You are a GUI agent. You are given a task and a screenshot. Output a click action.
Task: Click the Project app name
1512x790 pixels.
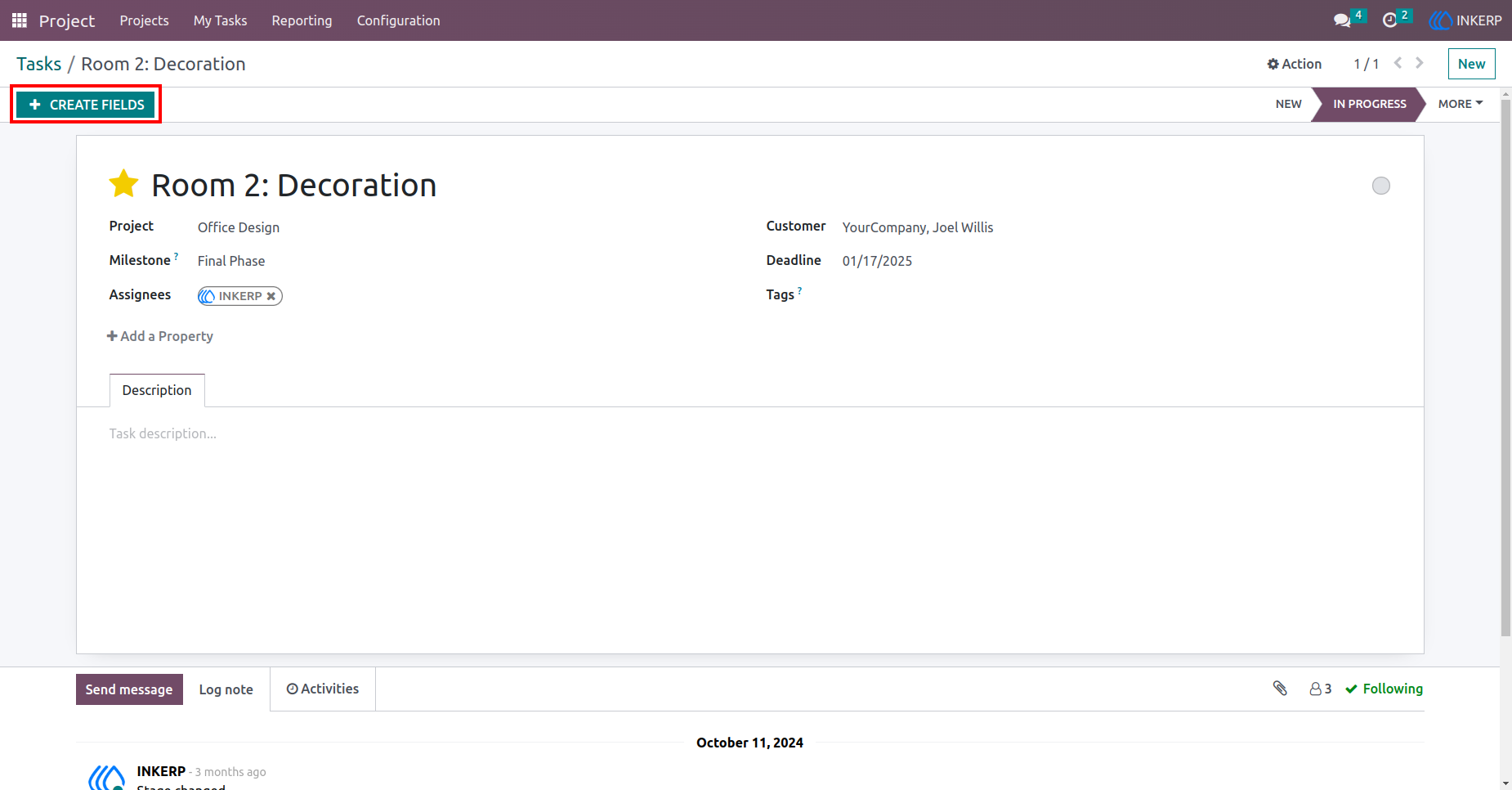[67, 20]
